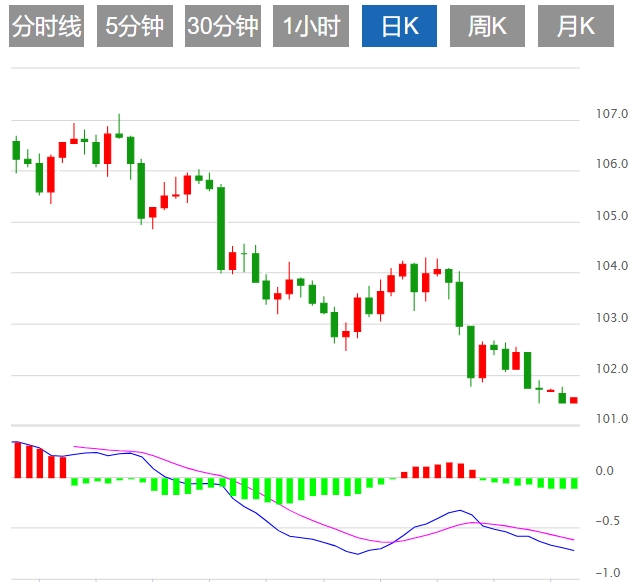Show the 周K weekly chart
Viewport: 636px width, 582px height.
tap(487, 26)
